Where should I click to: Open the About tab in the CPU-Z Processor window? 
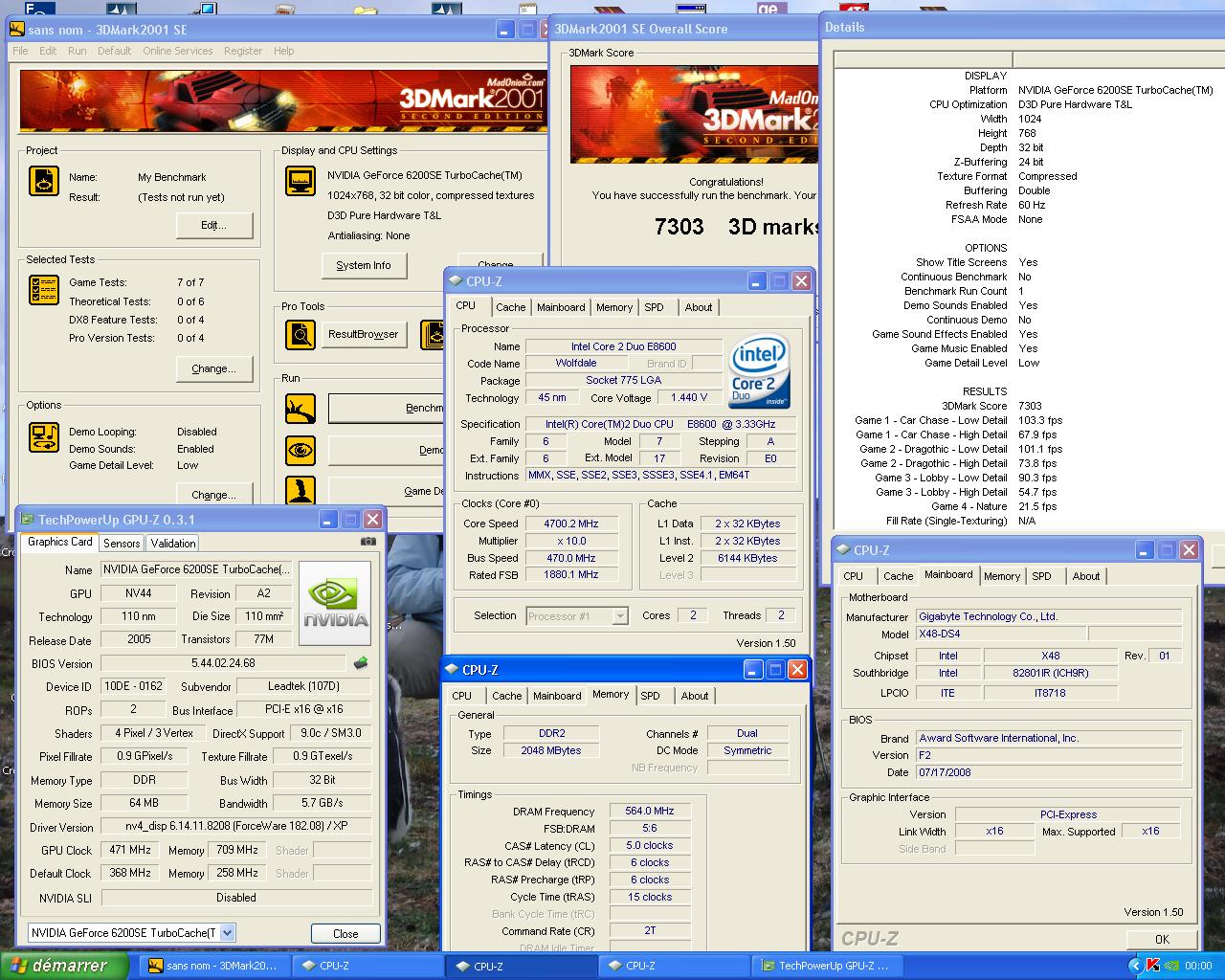point(699,307)
